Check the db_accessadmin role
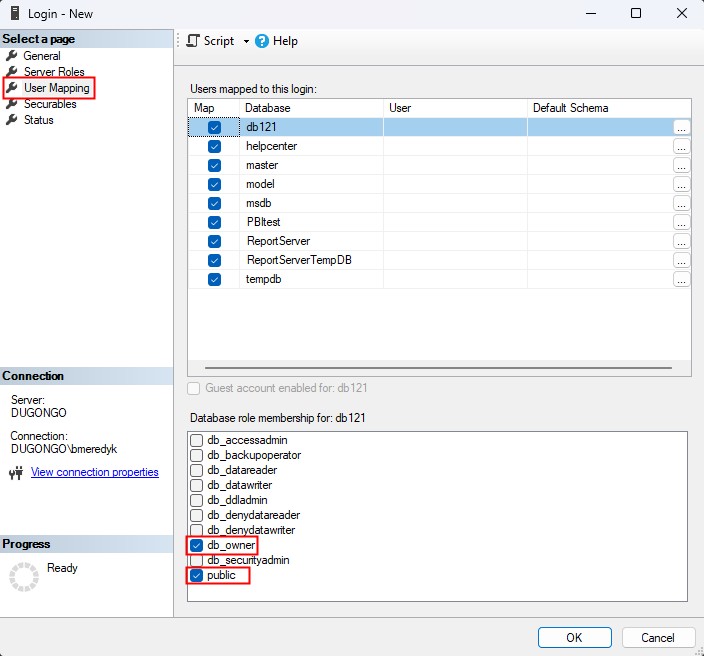 coord(196,440)
